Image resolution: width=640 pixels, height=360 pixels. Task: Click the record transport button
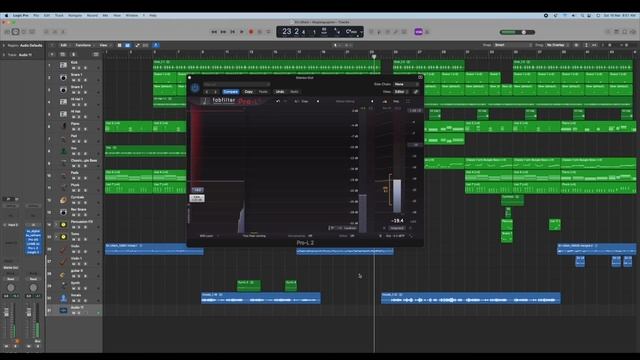[251, 32]
